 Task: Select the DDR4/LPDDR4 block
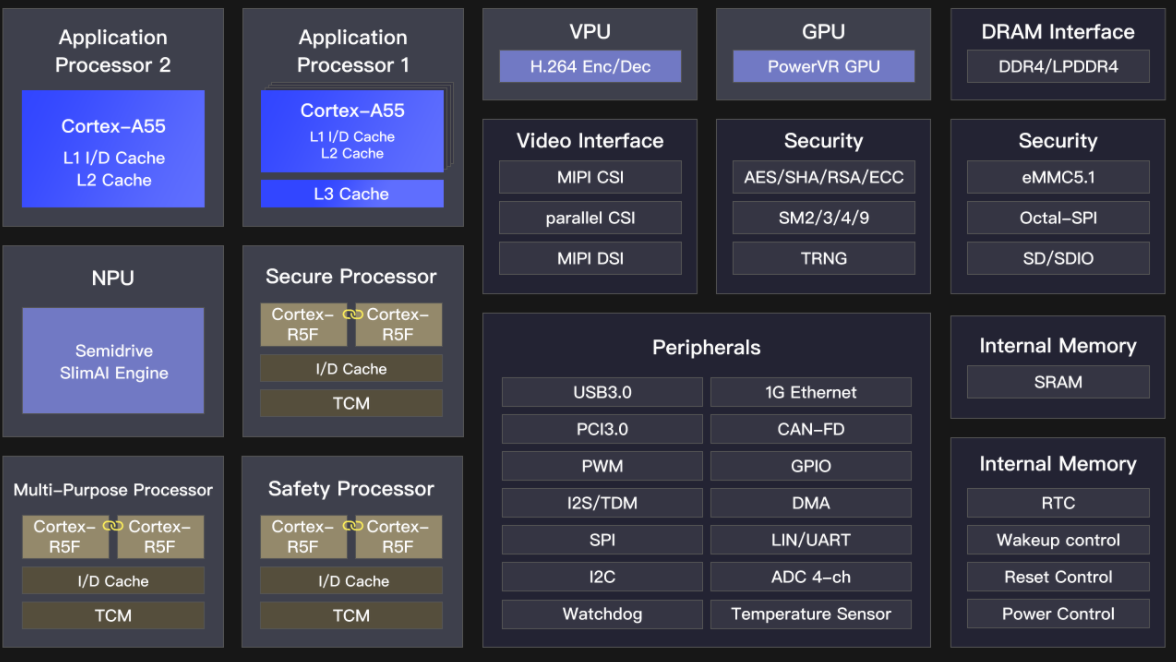coord(1058,67)
